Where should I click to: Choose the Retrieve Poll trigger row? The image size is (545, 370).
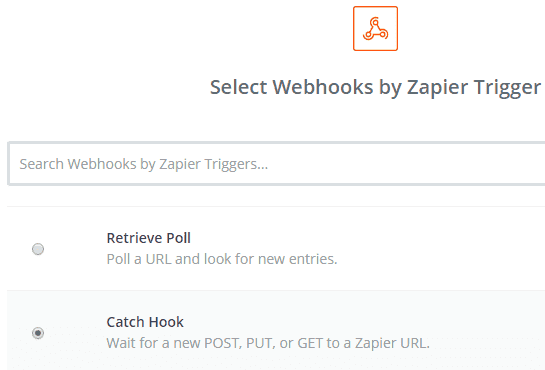tap(276, 249)
